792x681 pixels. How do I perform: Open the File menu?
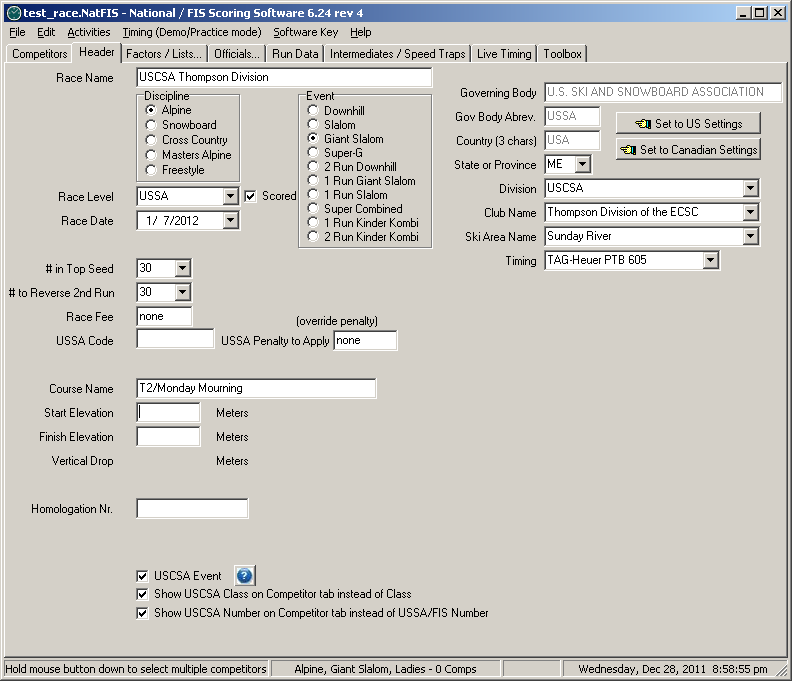17,32
